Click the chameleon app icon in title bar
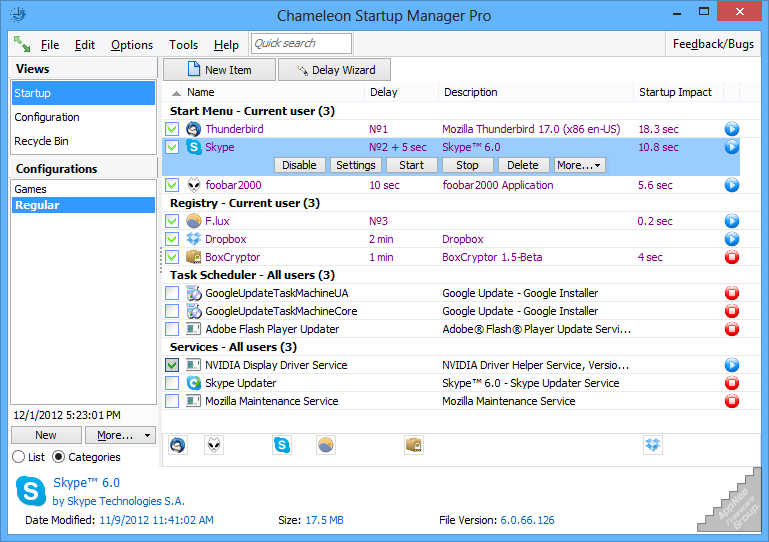This screenshot has width=769, height=542. click(18, 15)
